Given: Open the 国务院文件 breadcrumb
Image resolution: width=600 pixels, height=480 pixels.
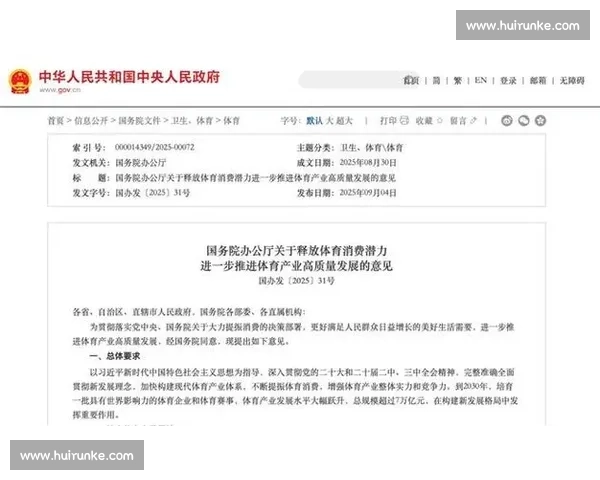Looking at the screenshot, I should 139,121.
